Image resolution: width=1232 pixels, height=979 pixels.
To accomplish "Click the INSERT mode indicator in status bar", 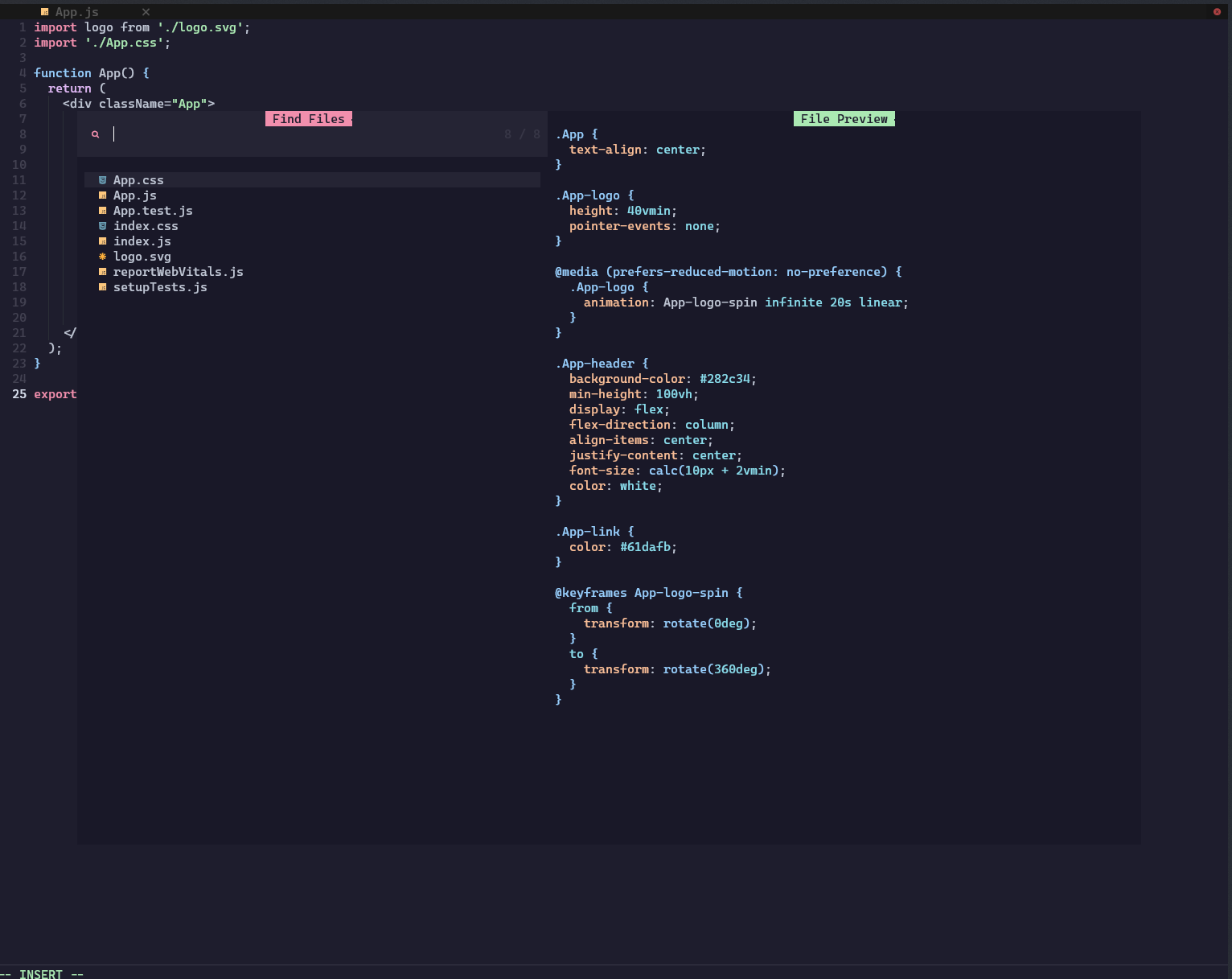I will pos(40,973).
